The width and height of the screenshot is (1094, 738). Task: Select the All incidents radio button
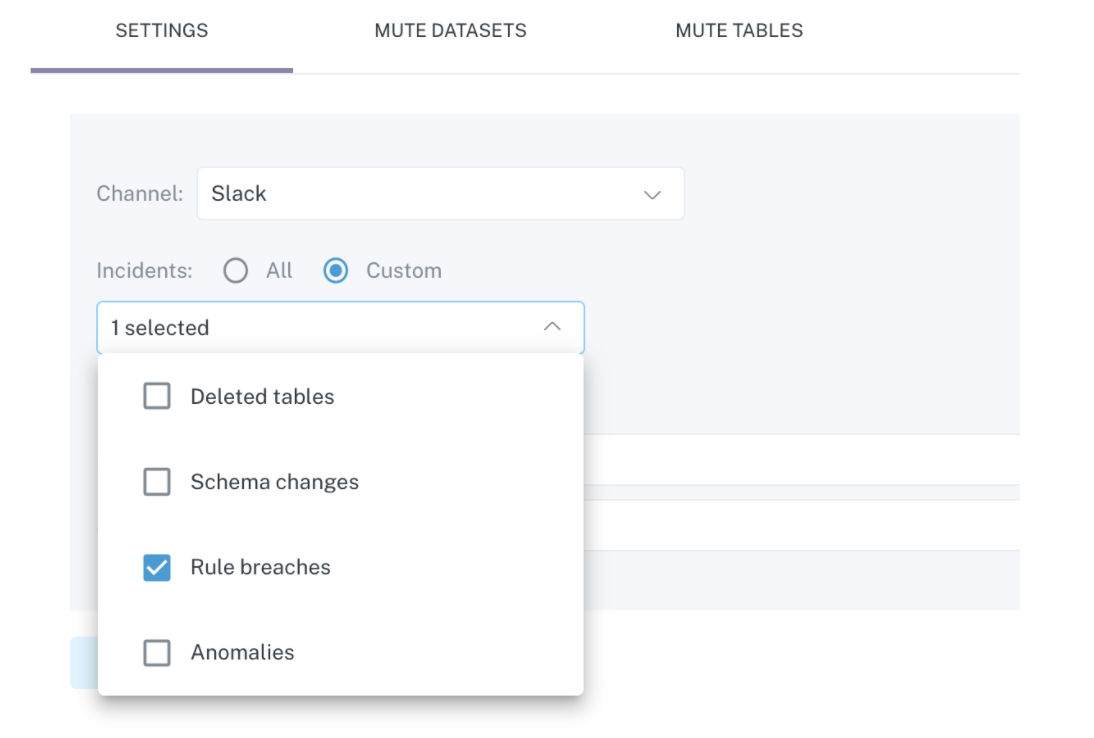coord(236,271)
